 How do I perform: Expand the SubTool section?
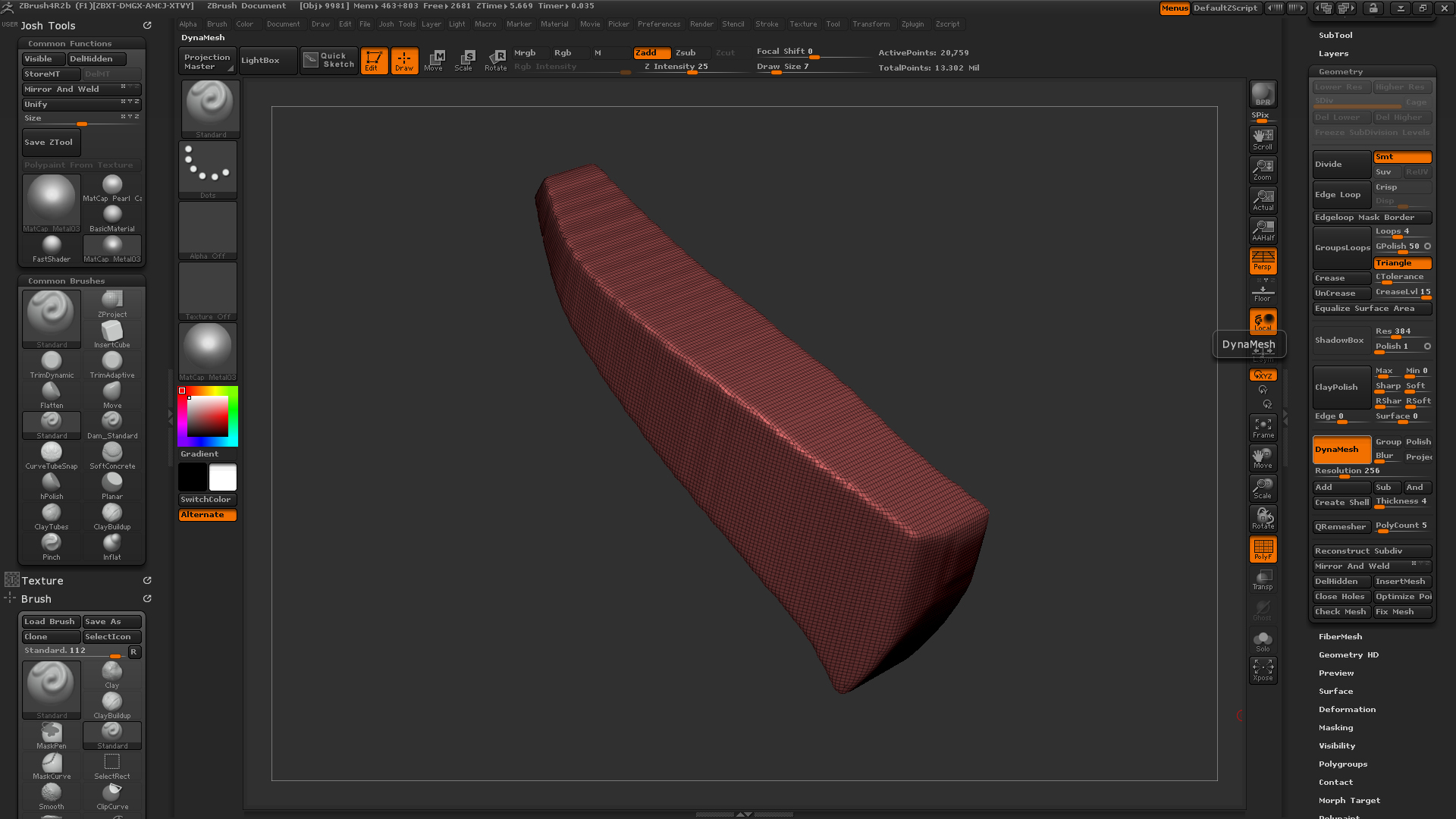1335,36
